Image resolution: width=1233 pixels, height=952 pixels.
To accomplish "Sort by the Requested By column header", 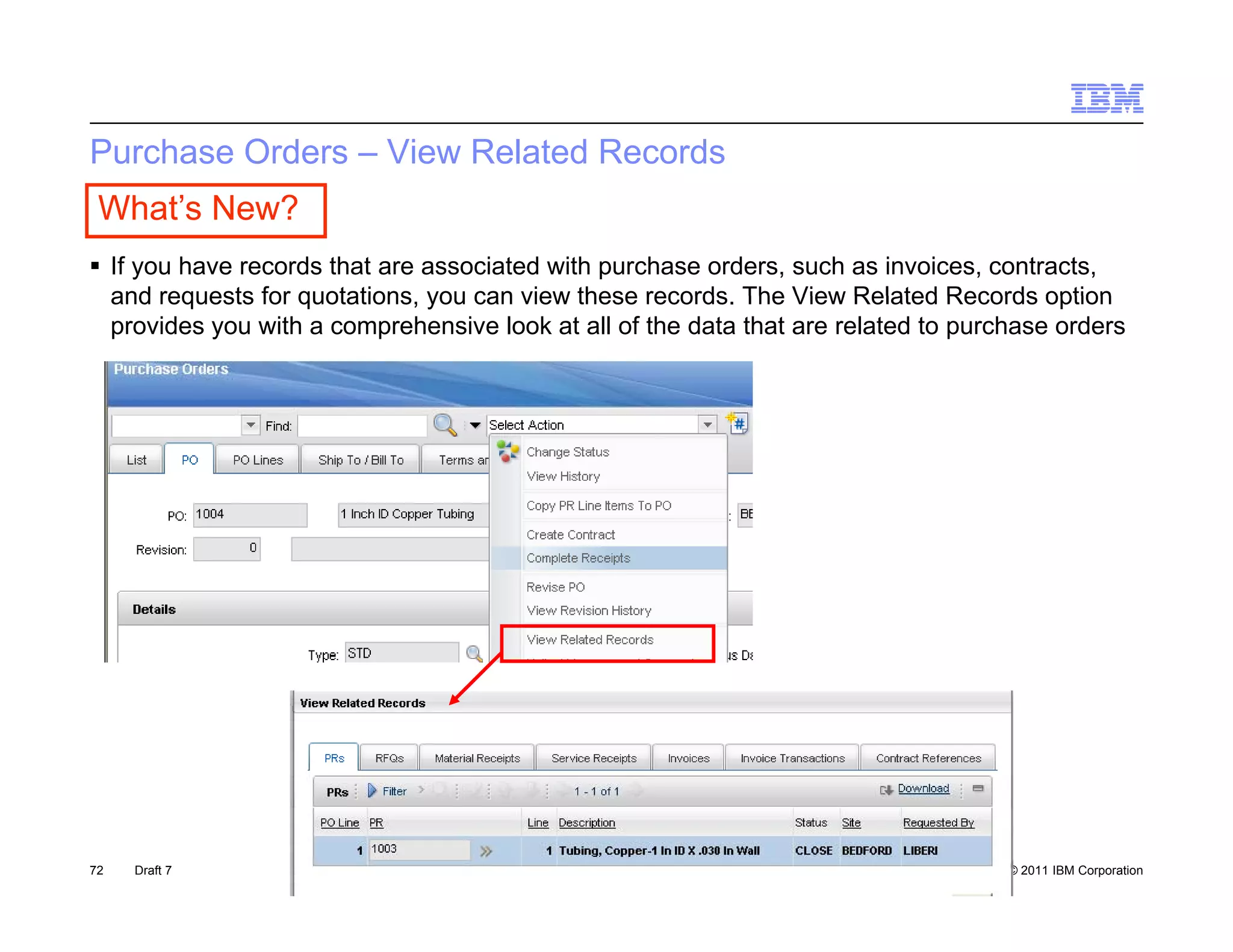I will pos(939,823).
